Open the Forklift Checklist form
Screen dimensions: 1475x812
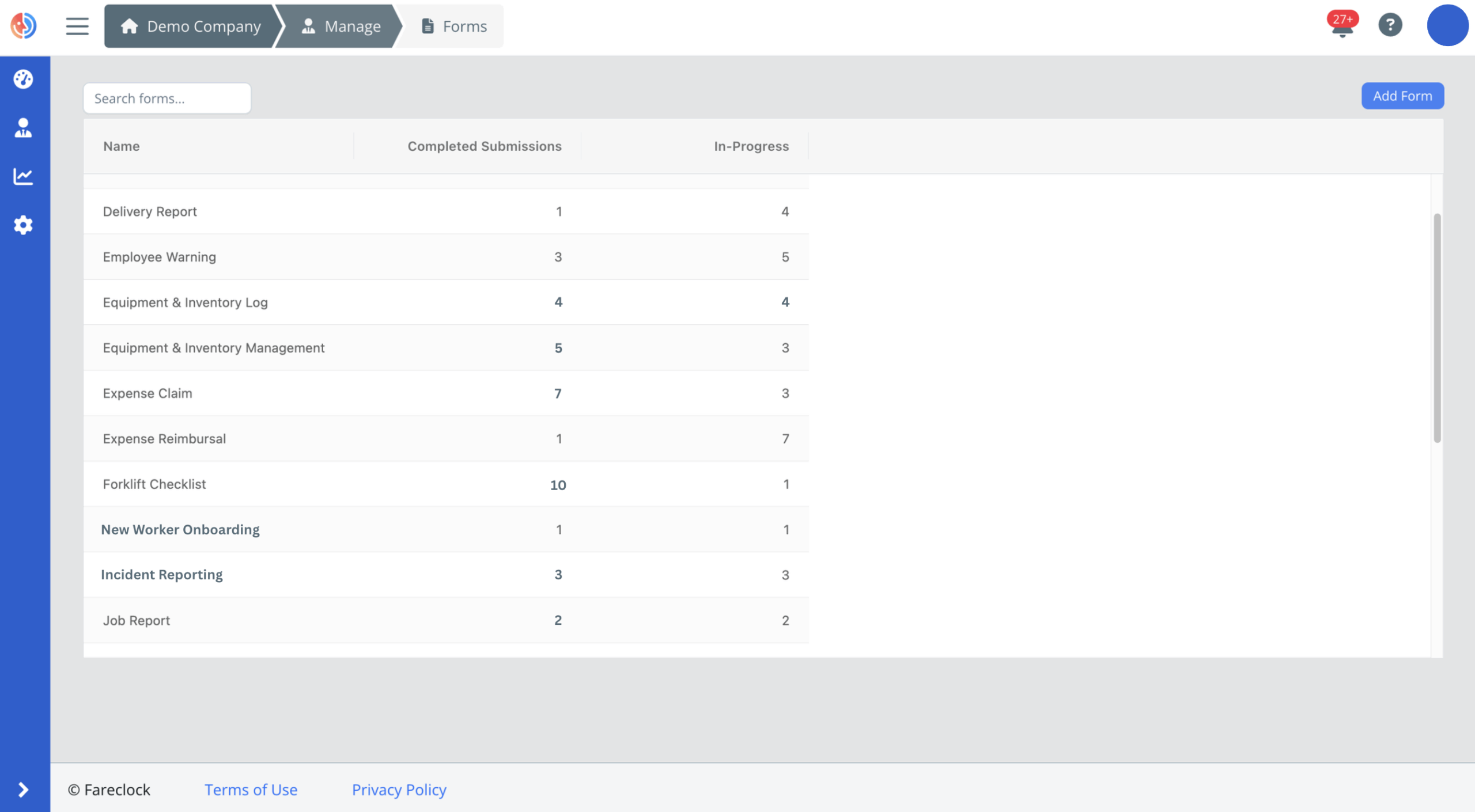(x=154, y=484)
